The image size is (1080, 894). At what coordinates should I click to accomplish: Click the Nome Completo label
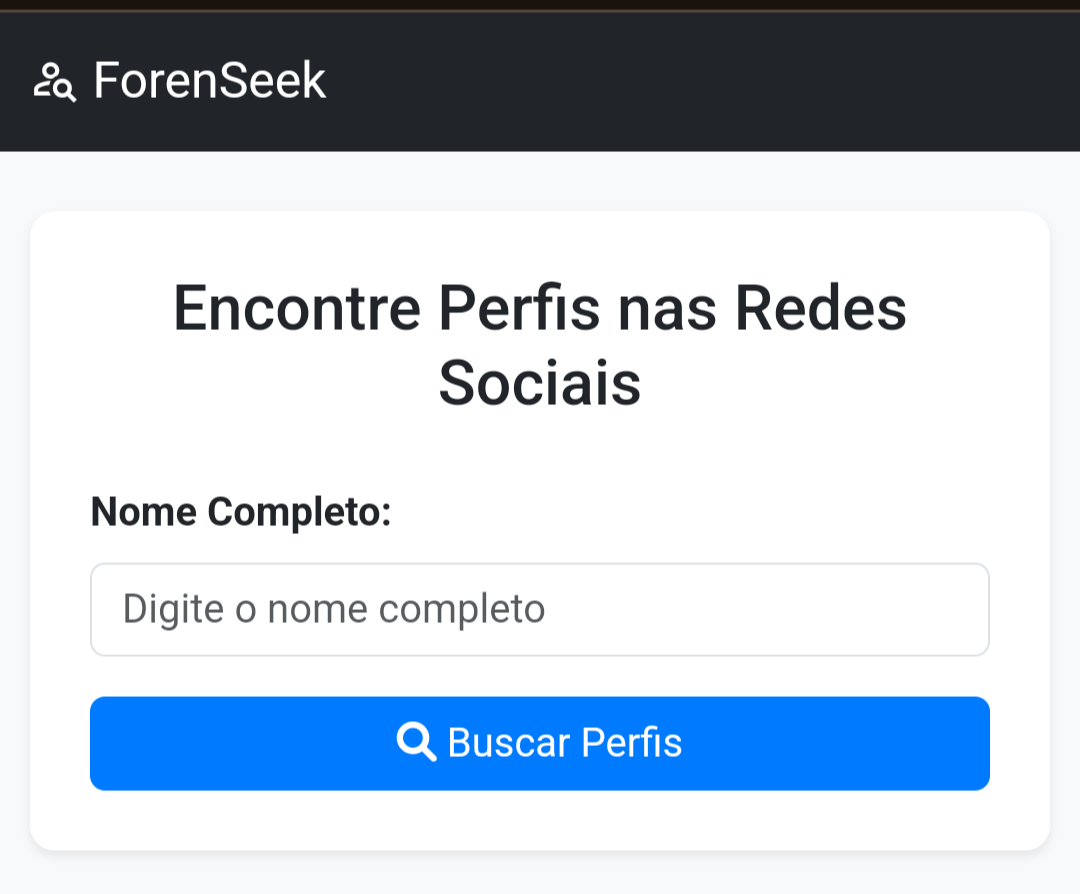click(x=240, y=513)
